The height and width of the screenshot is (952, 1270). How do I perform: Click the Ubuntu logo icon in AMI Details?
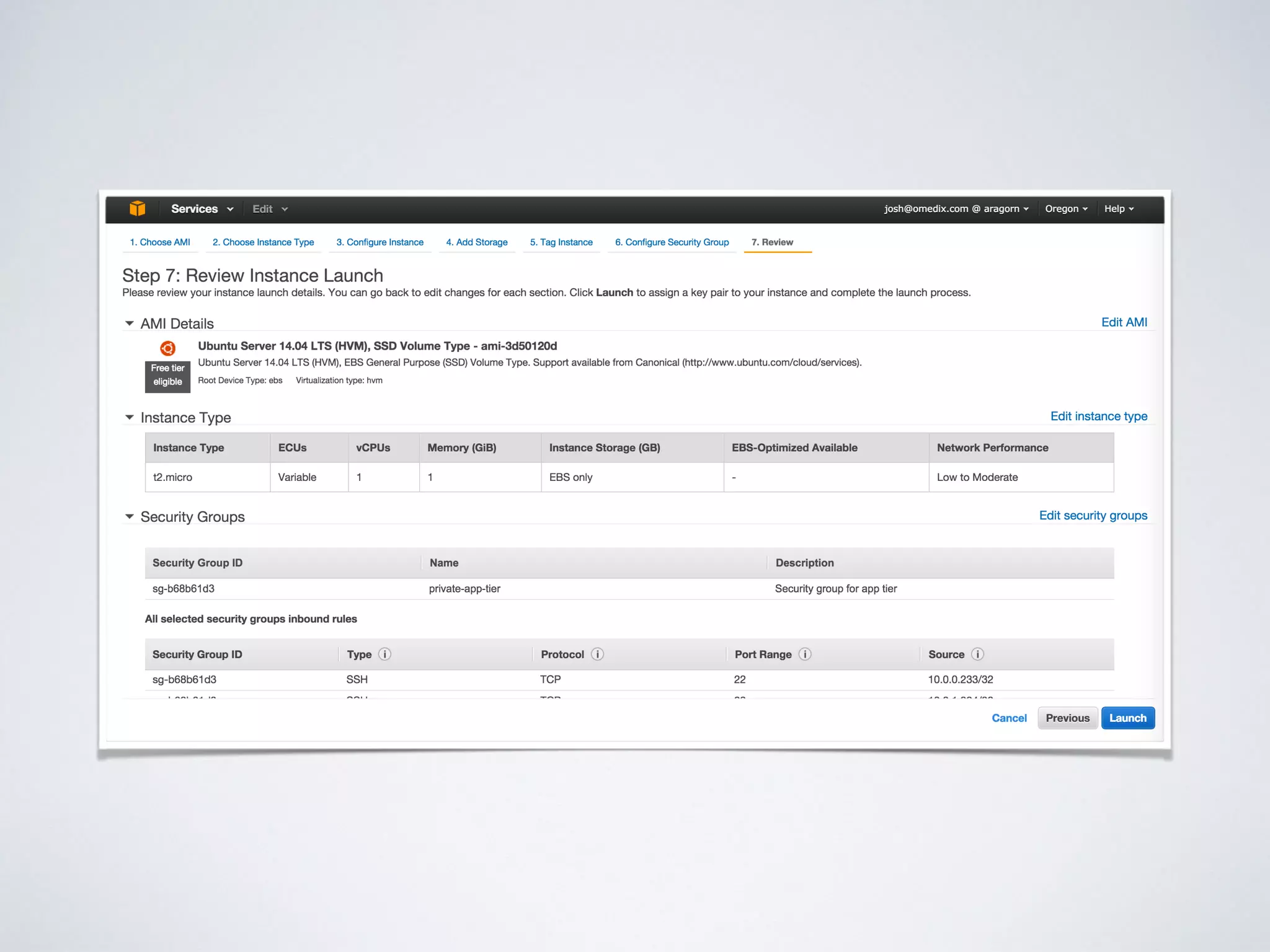(167, 348)
